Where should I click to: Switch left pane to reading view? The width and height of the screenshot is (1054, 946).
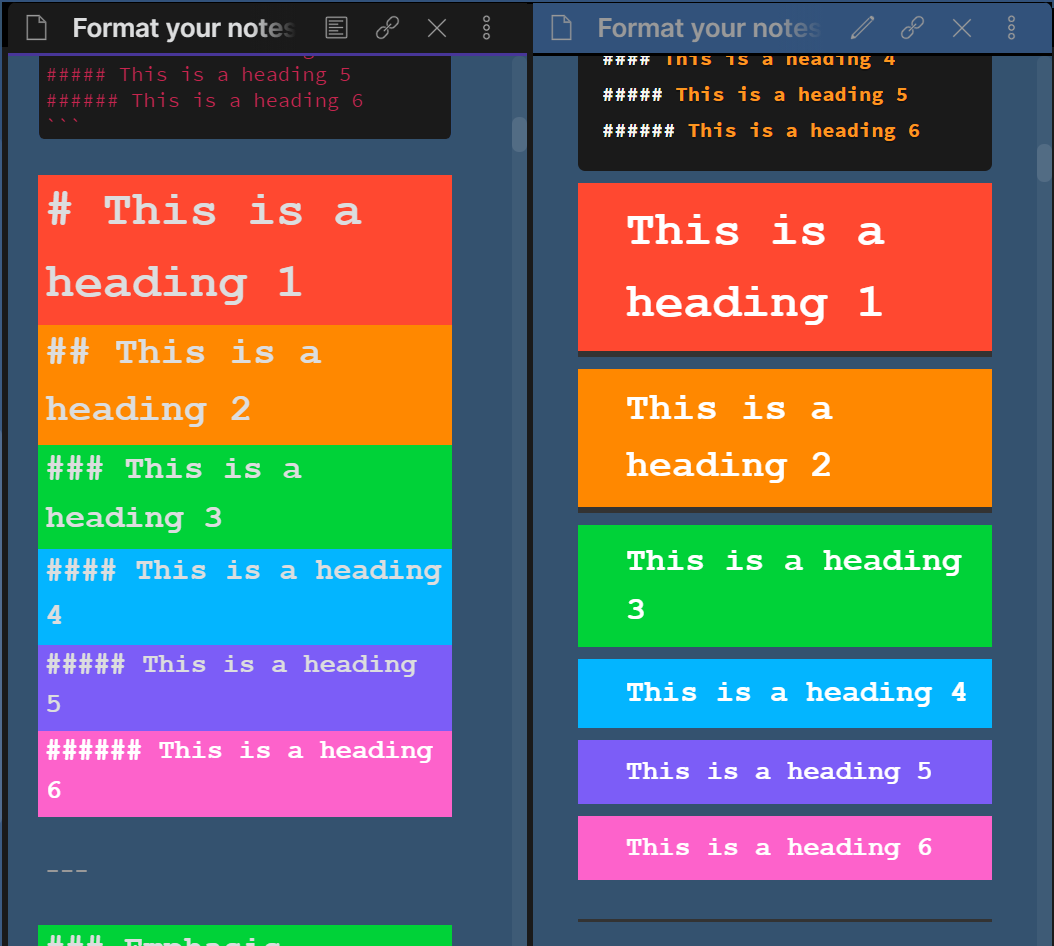[x=336, y=28]
